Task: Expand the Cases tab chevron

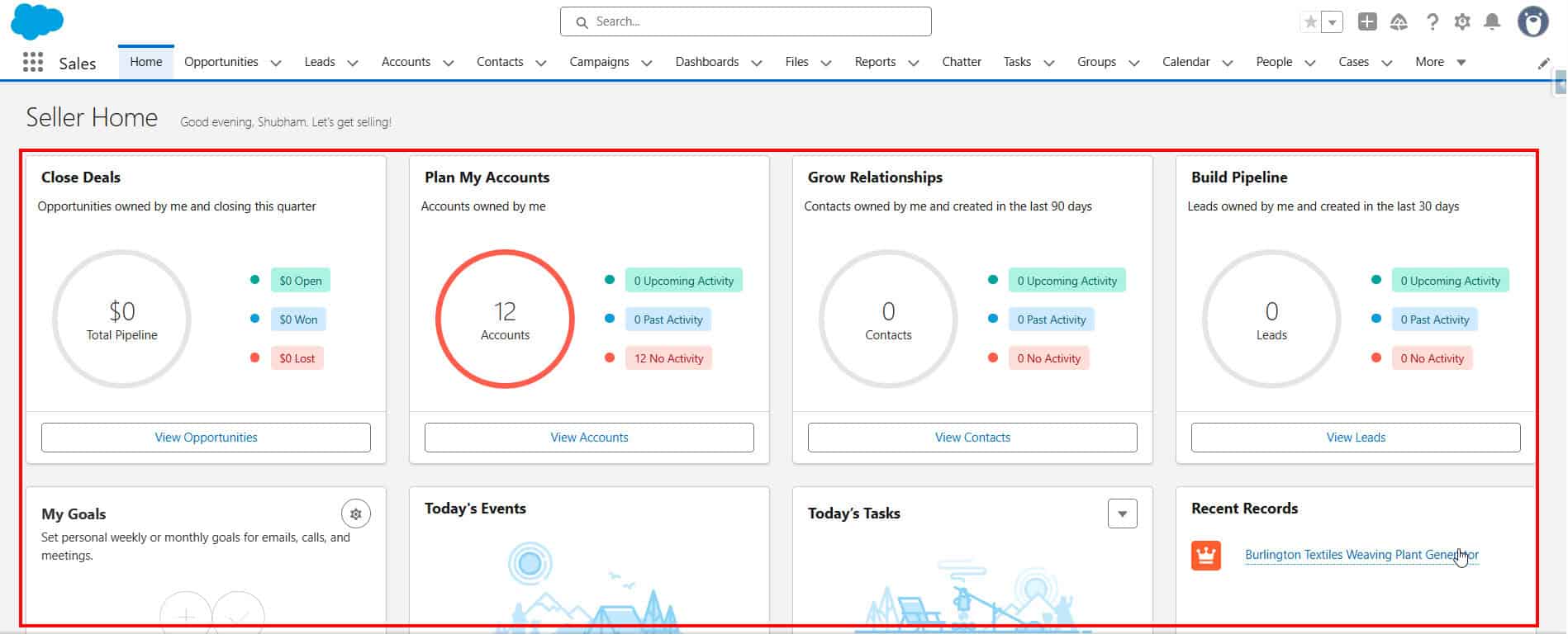Action: [x=1387, y=63]
